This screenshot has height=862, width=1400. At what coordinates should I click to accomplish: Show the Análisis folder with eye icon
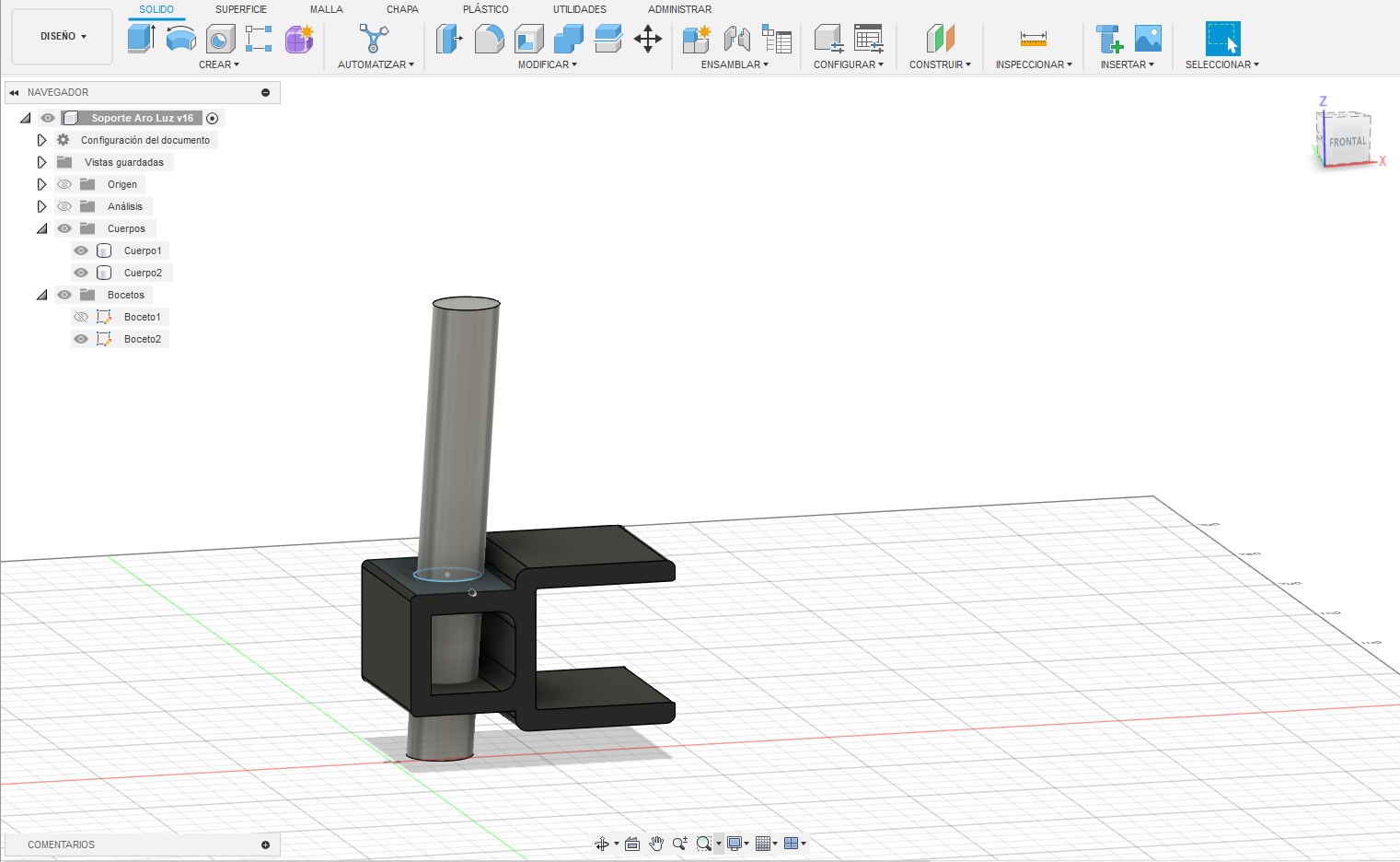[64, 206]
